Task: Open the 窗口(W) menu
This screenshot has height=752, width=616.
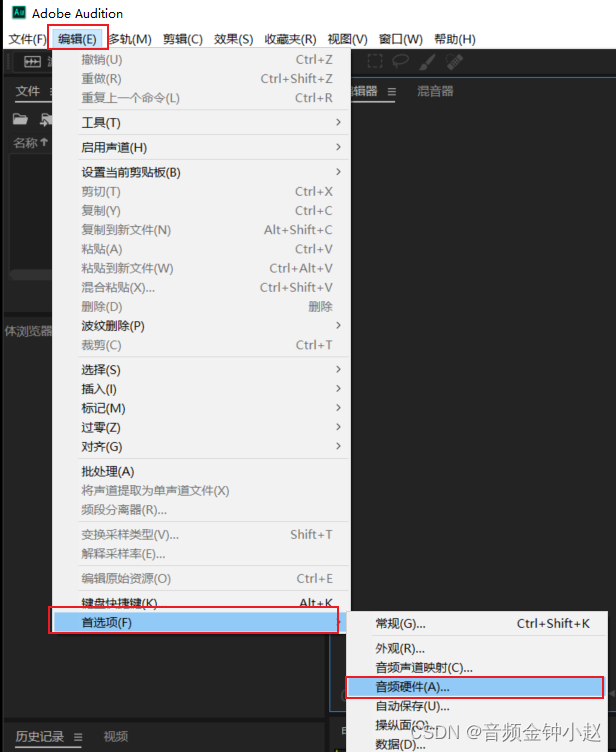Action: [401, 39]
